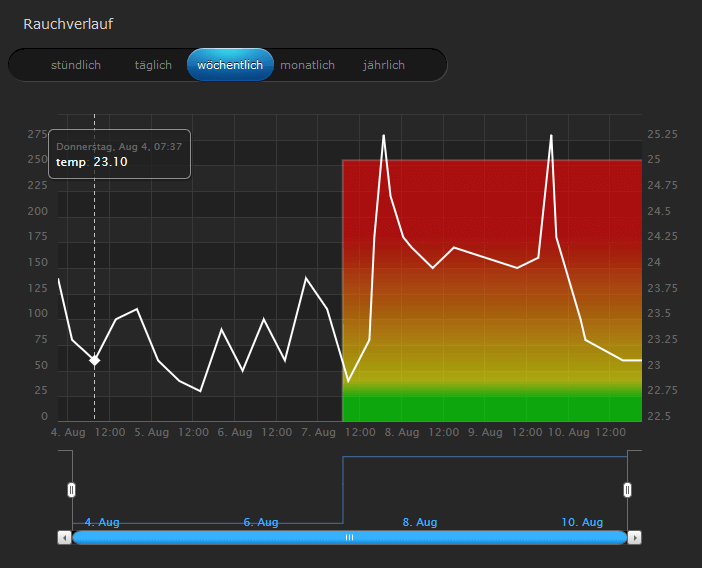This screenshot has width=702, height=568.
Task: Click the temp 23.10 tooltip box
Action: [119, 154]
